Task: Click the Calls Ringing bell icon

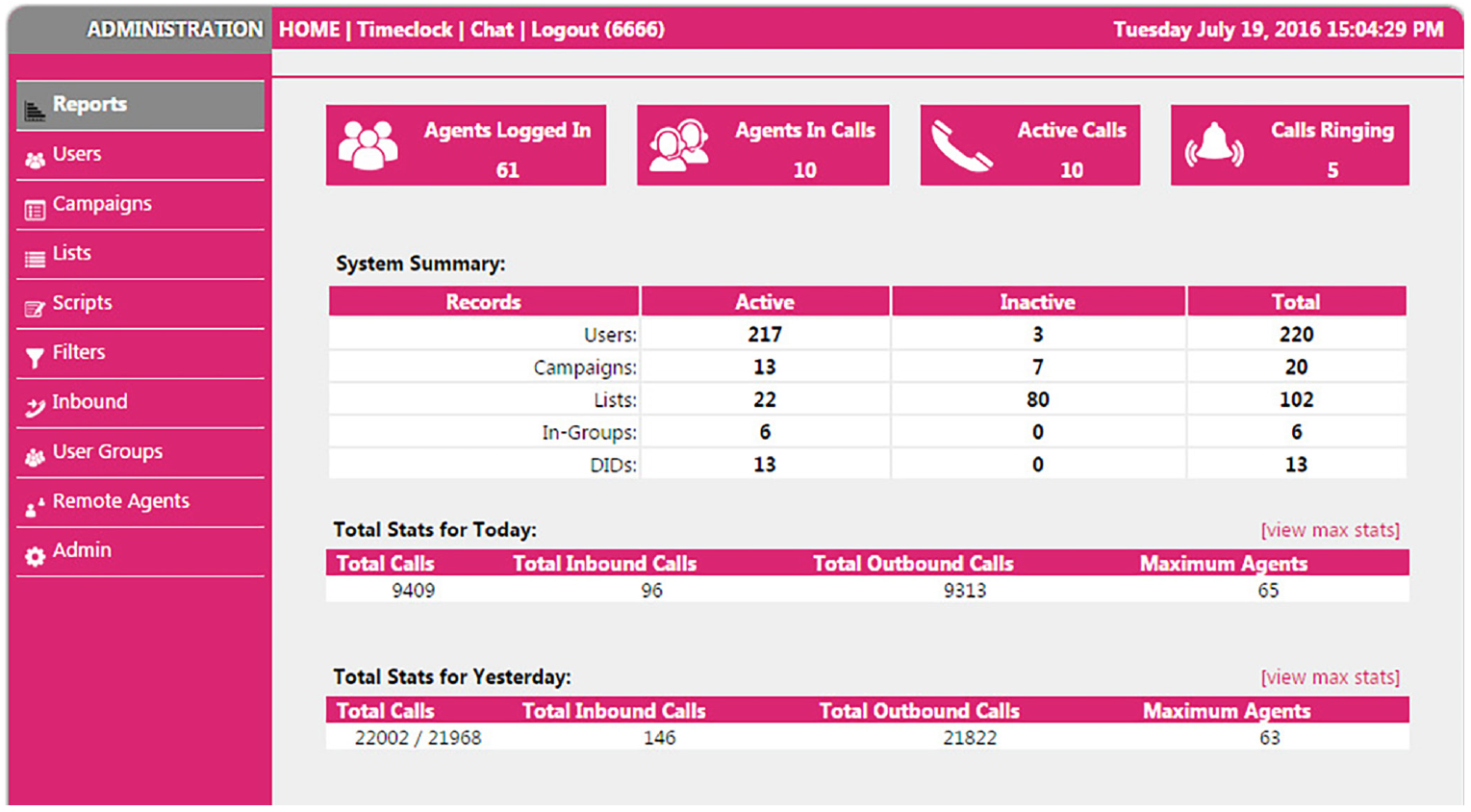Action: click(1214, 145)
